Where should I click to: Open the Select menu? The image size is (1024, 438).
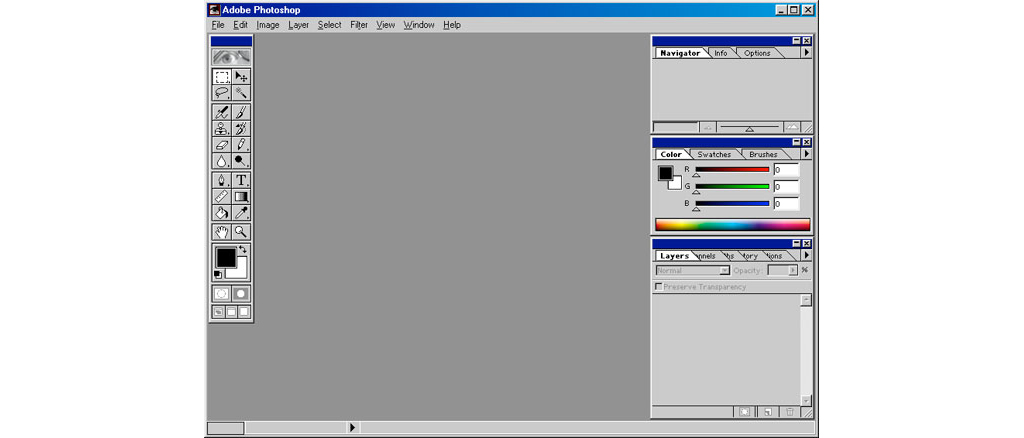tap(330, 25)
